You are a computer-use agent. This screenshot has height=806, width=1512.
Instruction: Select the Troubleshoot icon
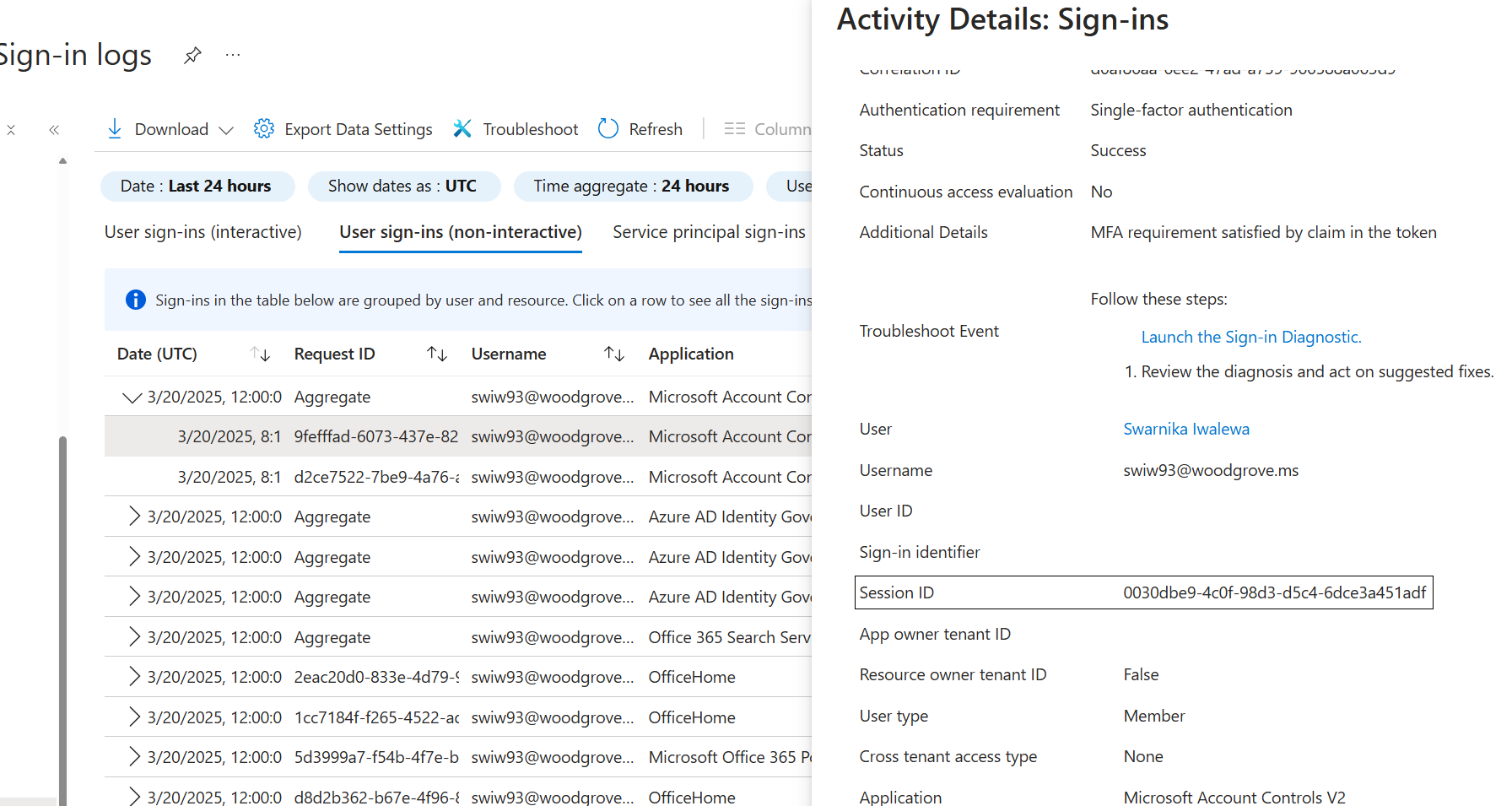coord(462,128)
